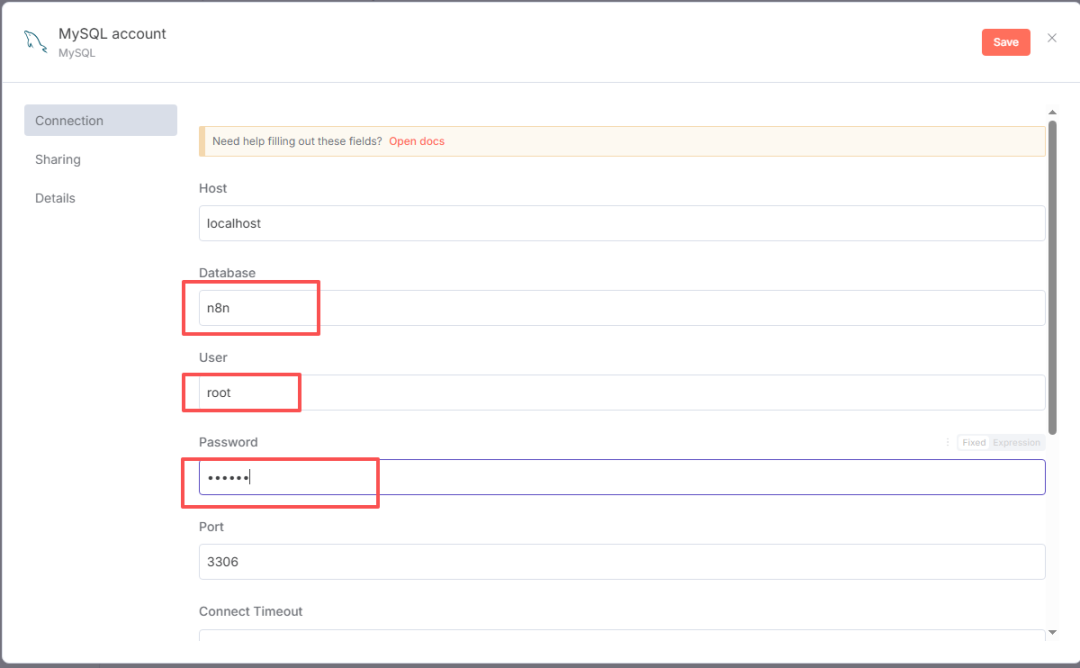This screenshot has width=1080, height=668.
Task: Click the User input field
Action: (622, 393)
